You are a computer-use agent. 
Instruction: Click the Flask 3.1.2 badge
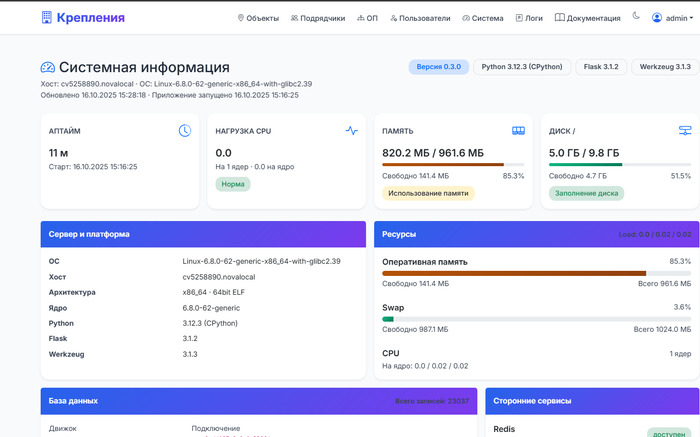[600, 67]
